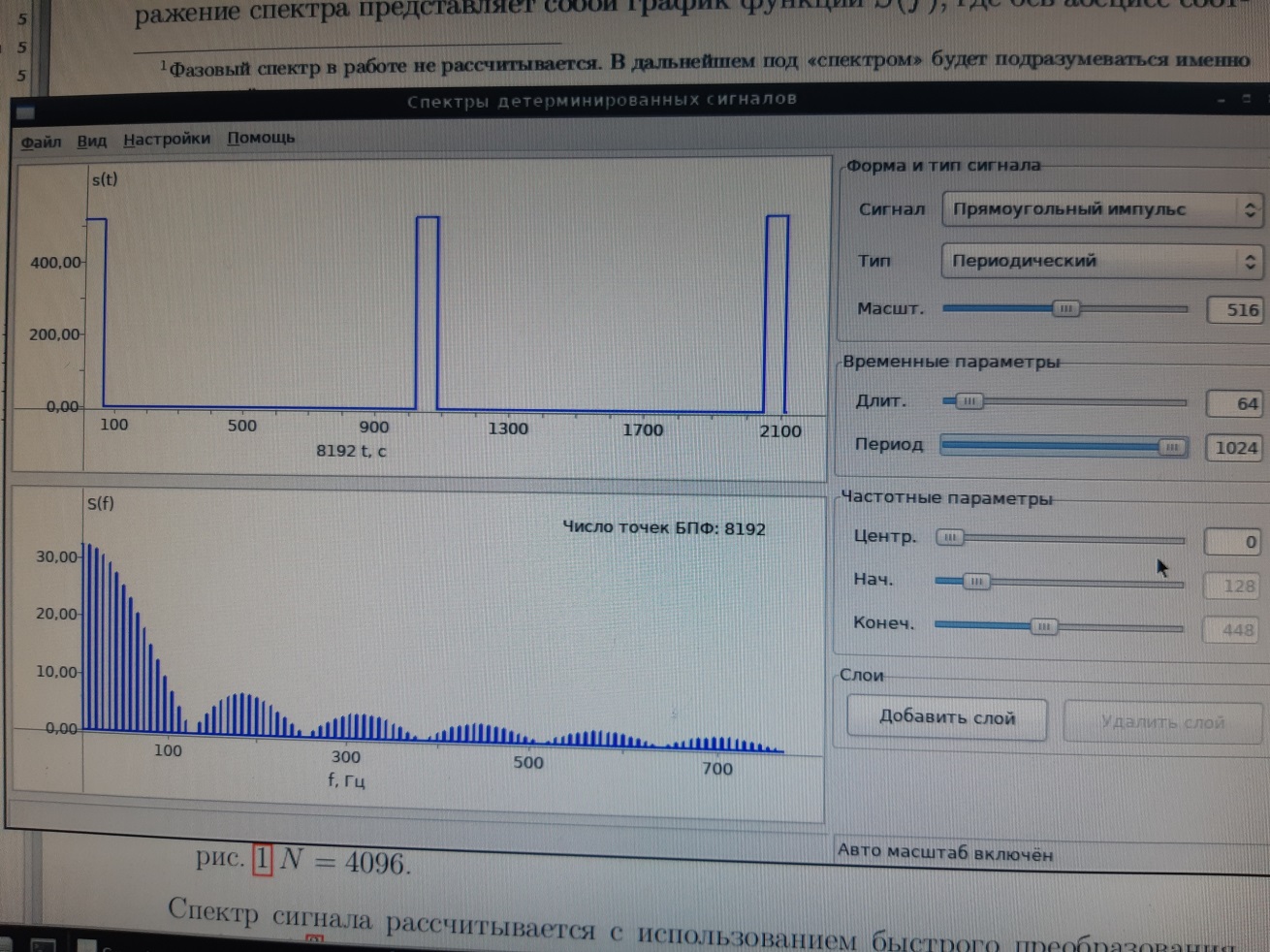Expand the Тип dropdown showing Периодический

click(x=1102, y=261)
